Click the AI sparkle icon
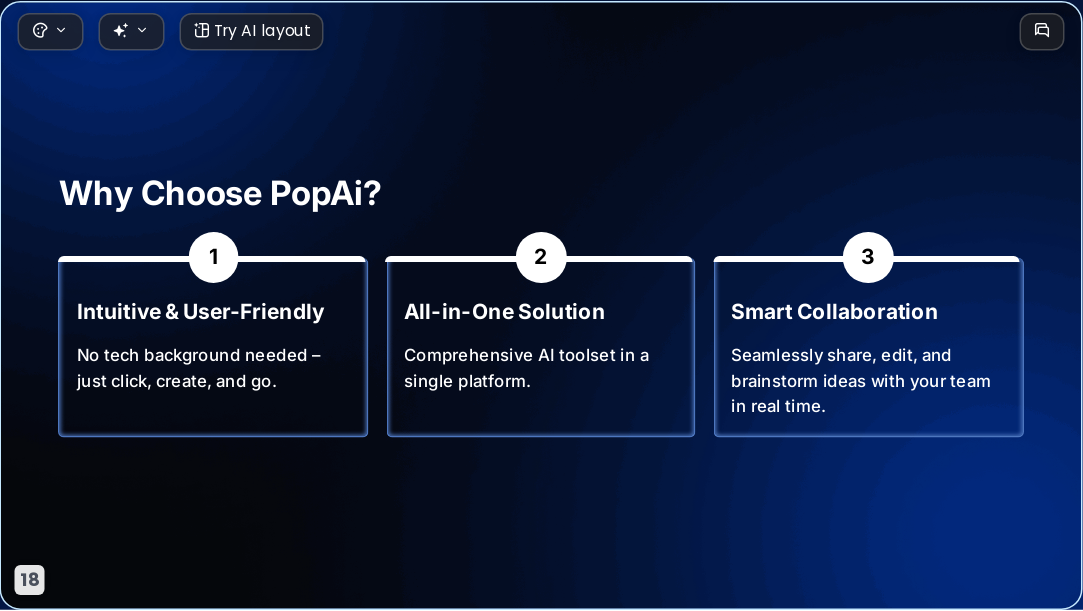 coord(121,30)
